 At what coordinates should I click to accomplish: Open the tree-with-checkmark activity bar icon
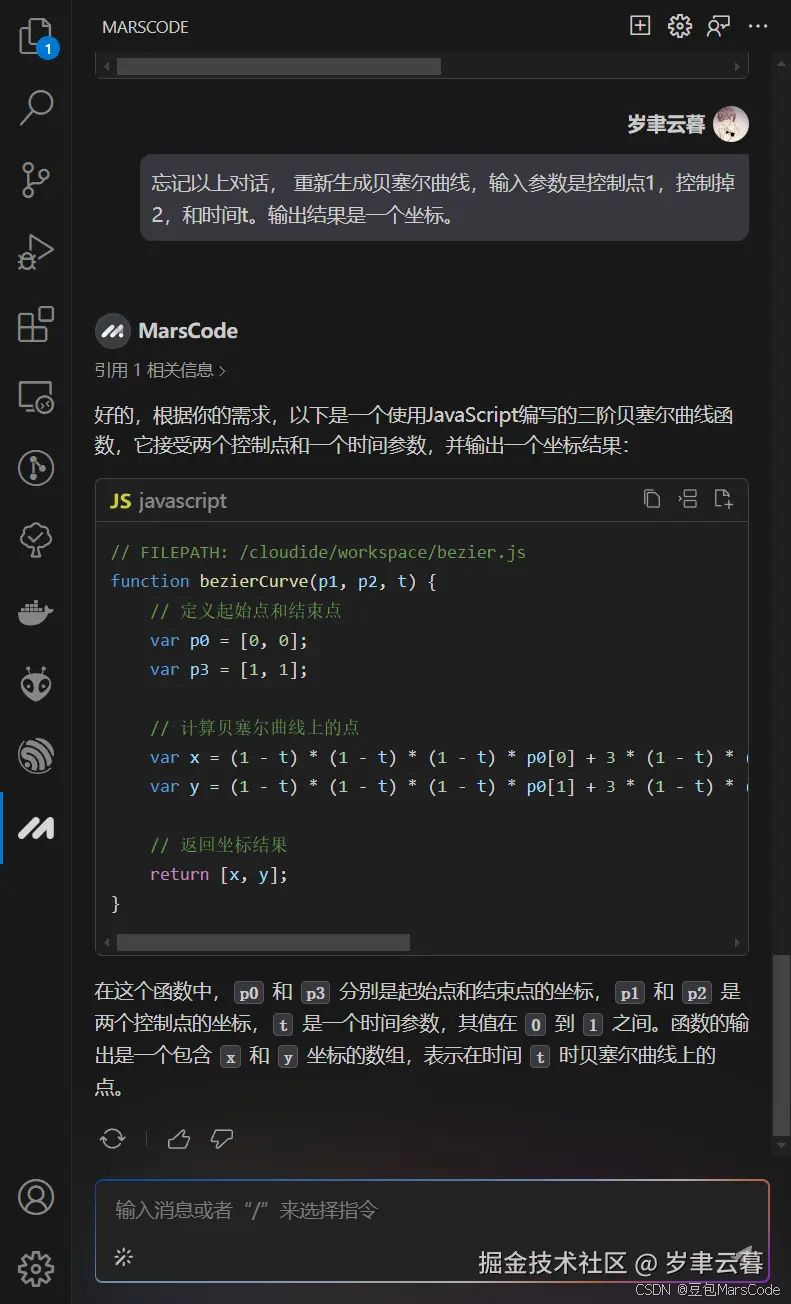point(36,541)
